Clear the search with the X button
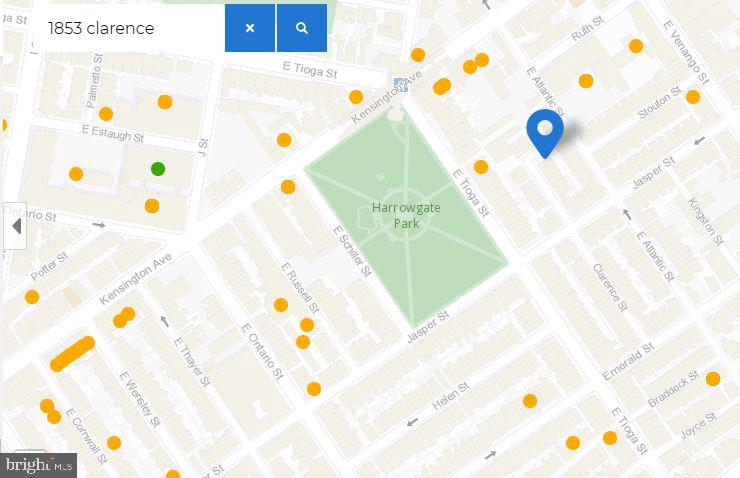740x478 pixels. (250, 28)
